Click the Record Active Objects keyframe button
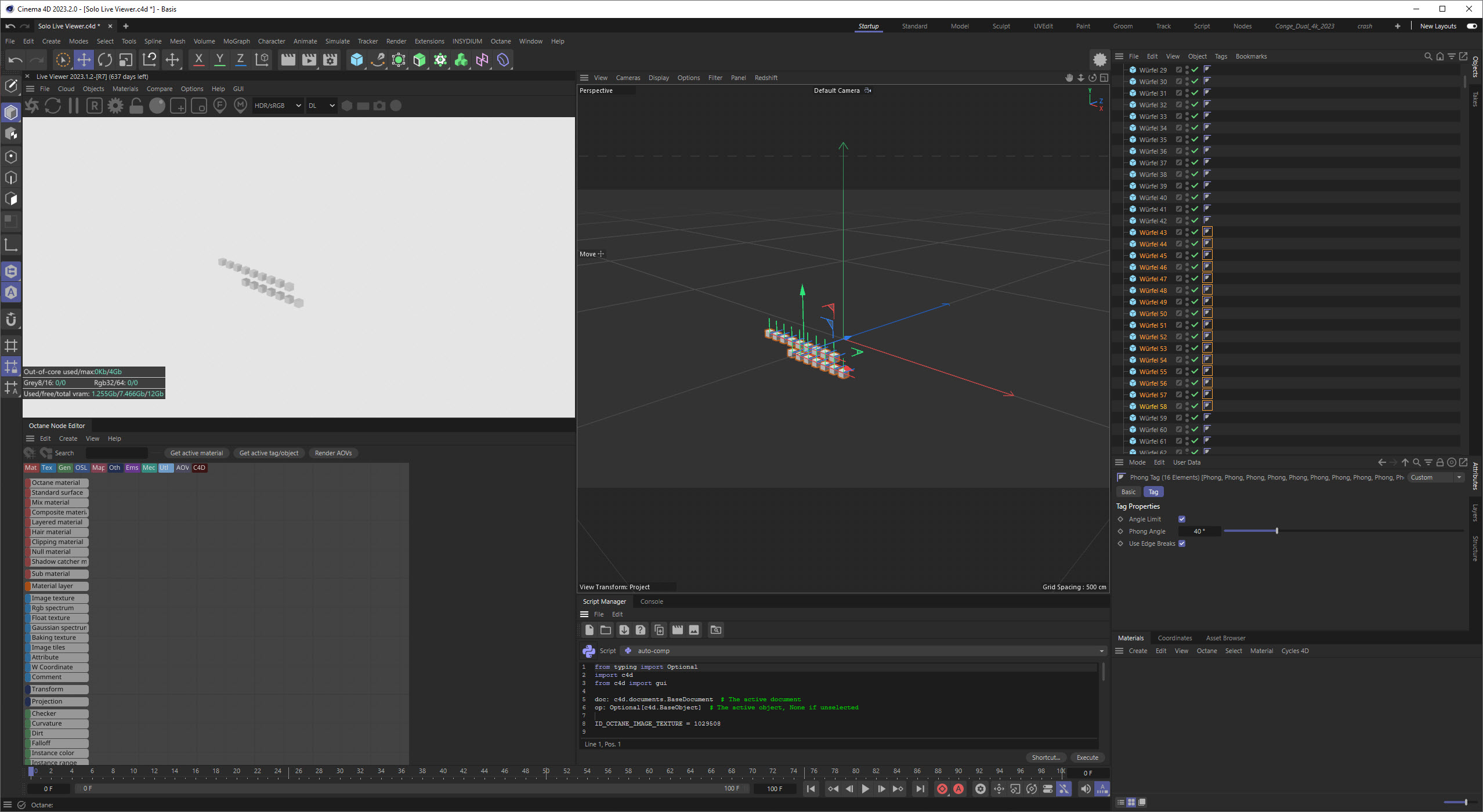This screenshot has width=1483, height=812. (x=942, y=789)
